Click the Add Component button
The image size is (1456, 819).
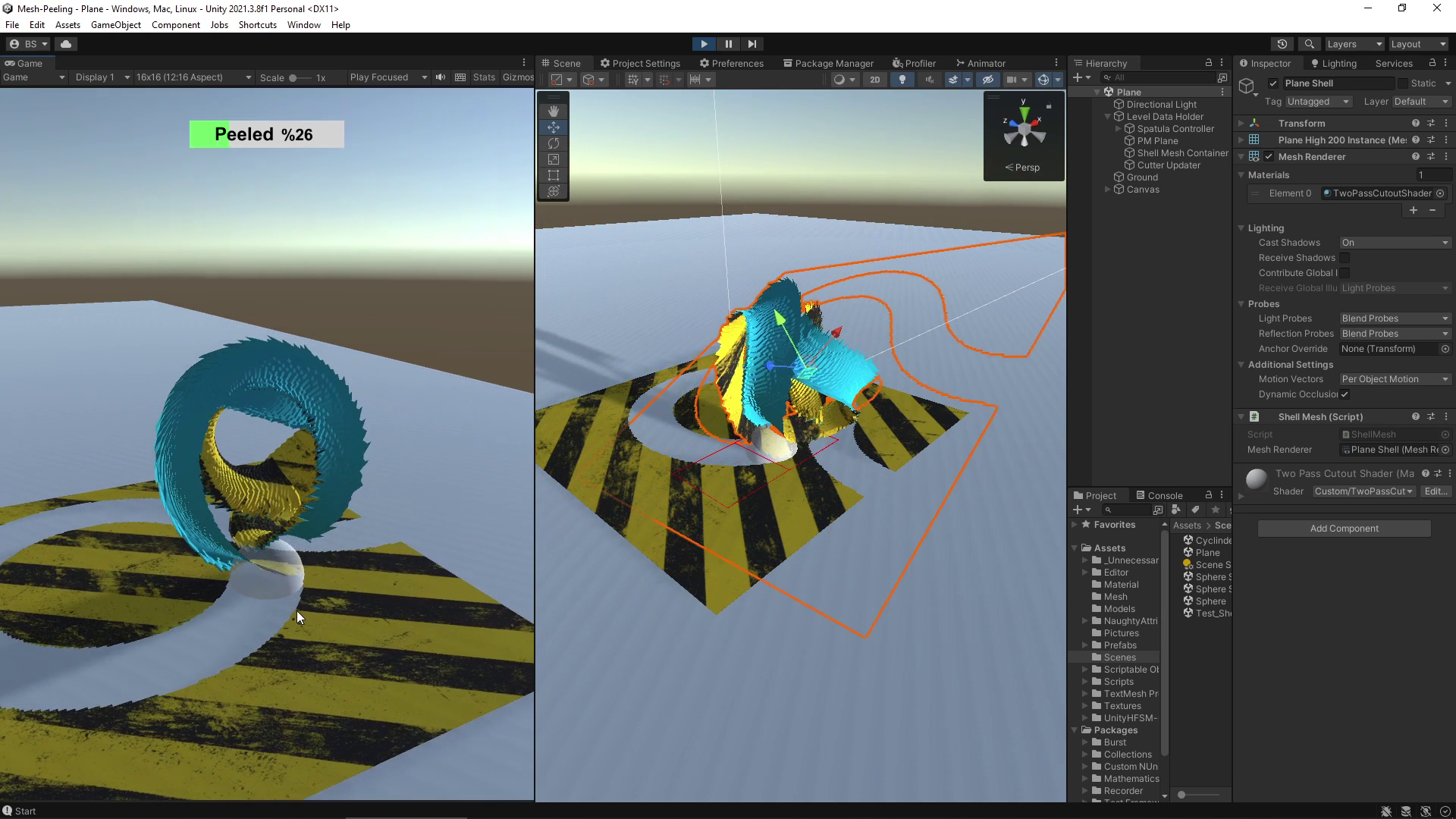click(1344, 529)
